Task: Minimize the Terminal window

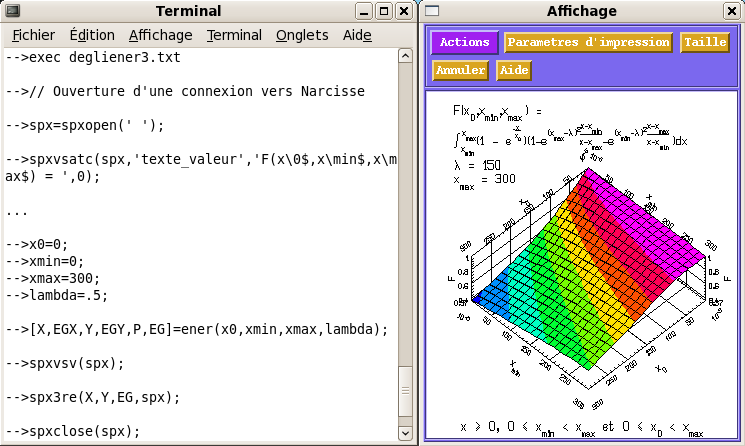Action: [x=364, y=11]
